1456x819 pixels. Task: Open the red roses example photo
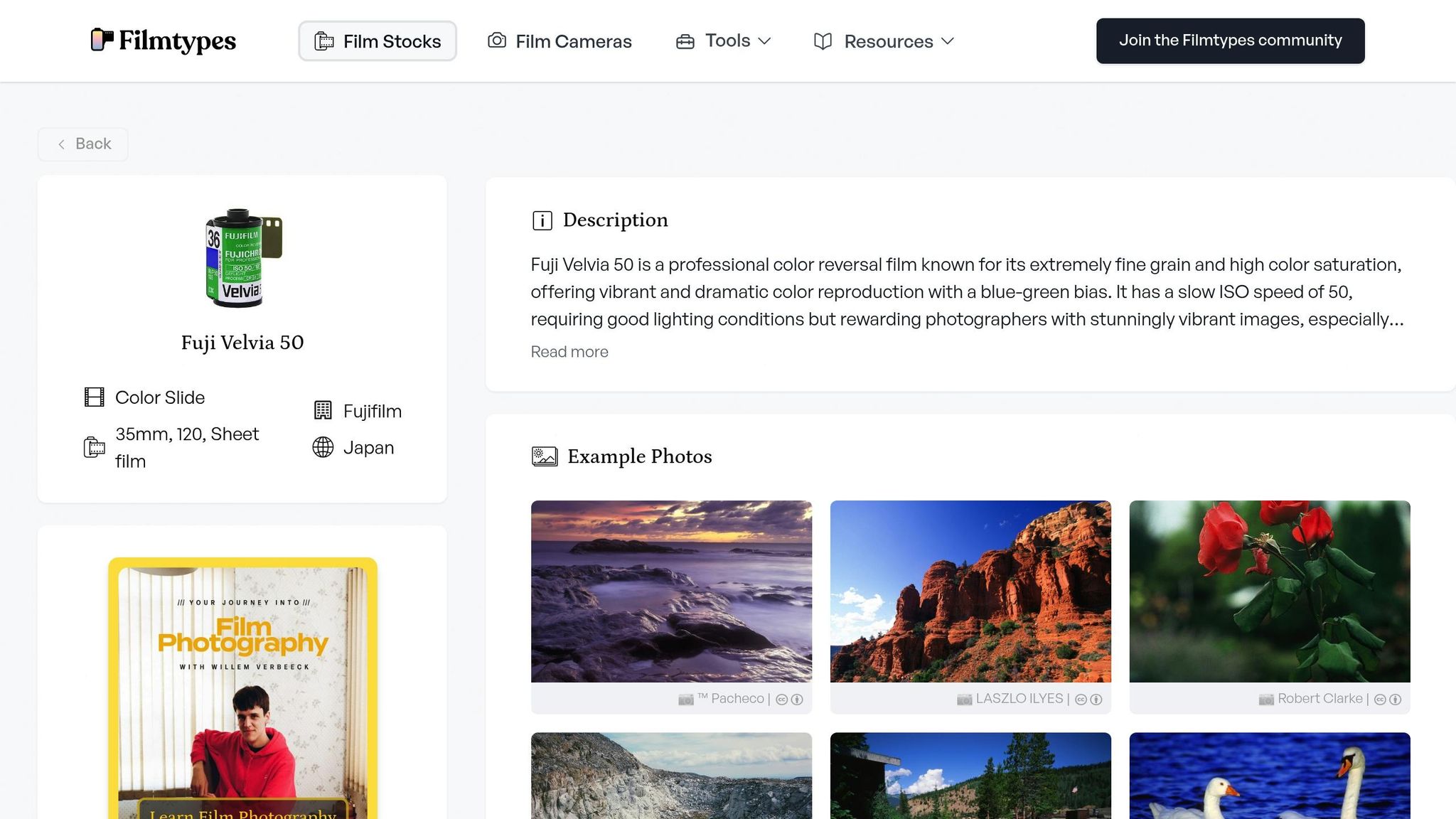pos(1269,591)
